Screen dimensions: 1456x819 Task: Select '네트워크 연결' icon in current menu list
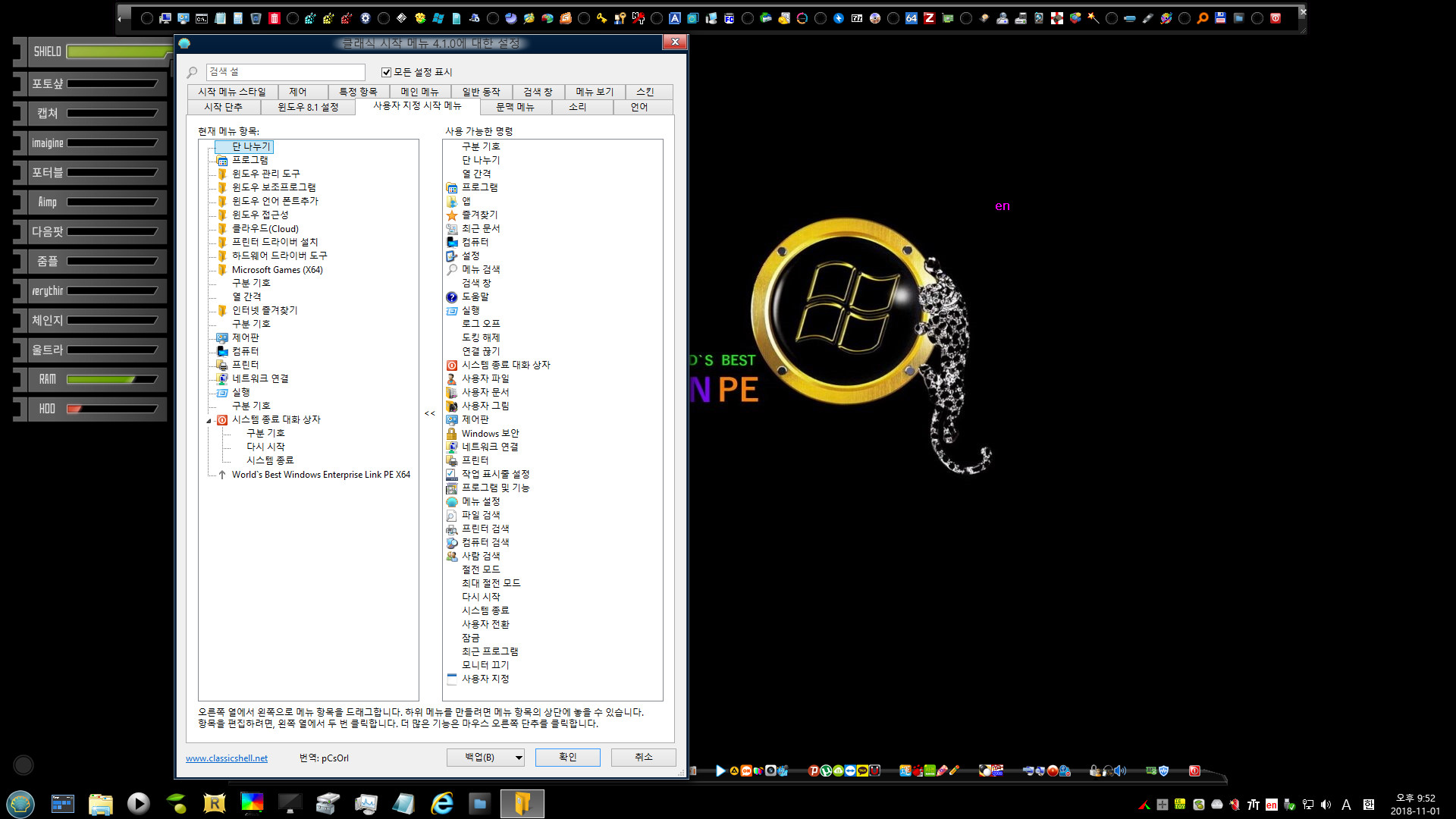[222, 379]
